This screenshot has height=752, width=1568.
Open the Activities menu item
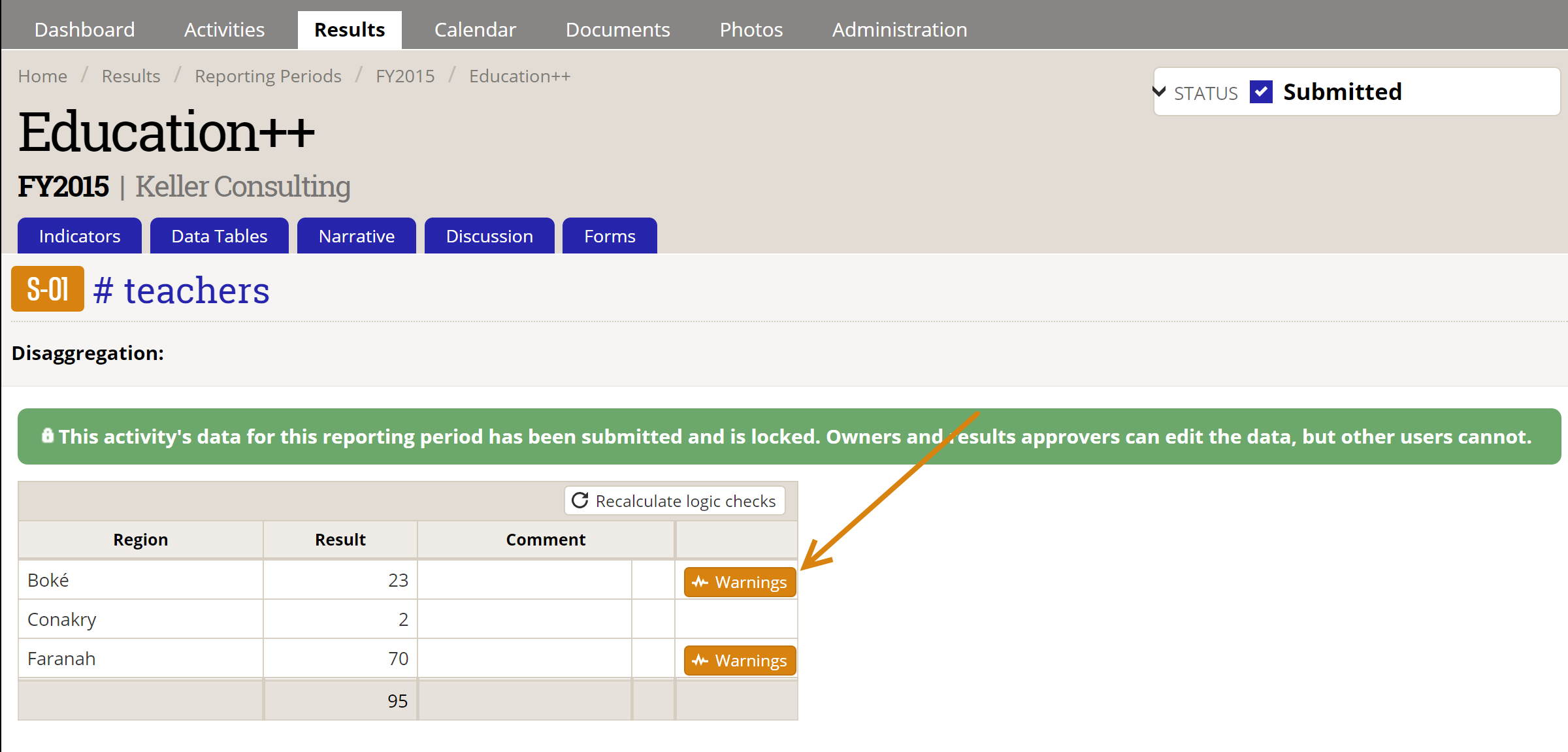point(224,30)
